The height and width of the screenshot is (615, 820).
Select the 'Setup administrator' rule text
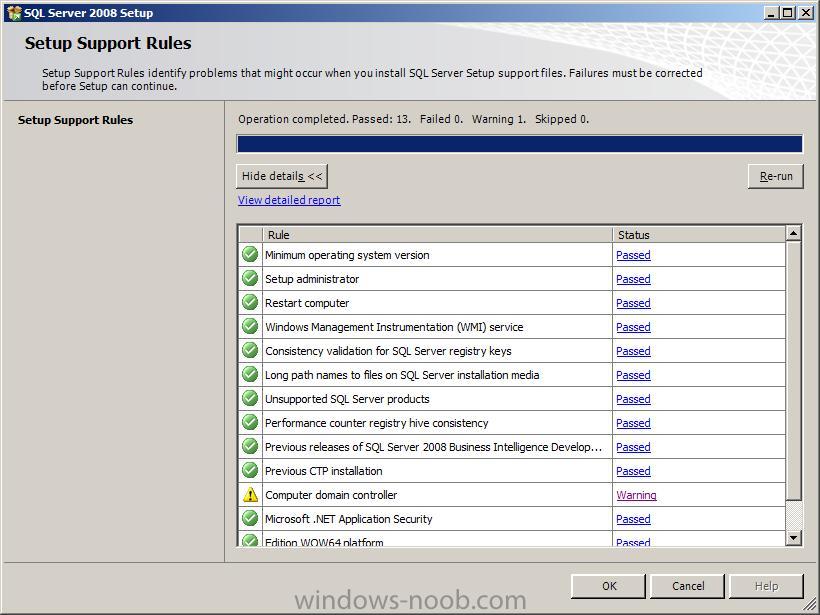tap(312, 279)
